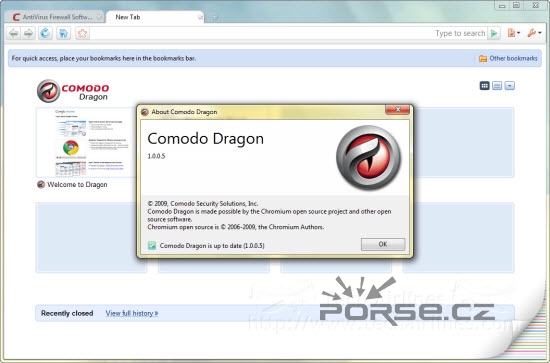Expand the new tab page options dropdown
550x363 pixels.
(x=510, y=86)
